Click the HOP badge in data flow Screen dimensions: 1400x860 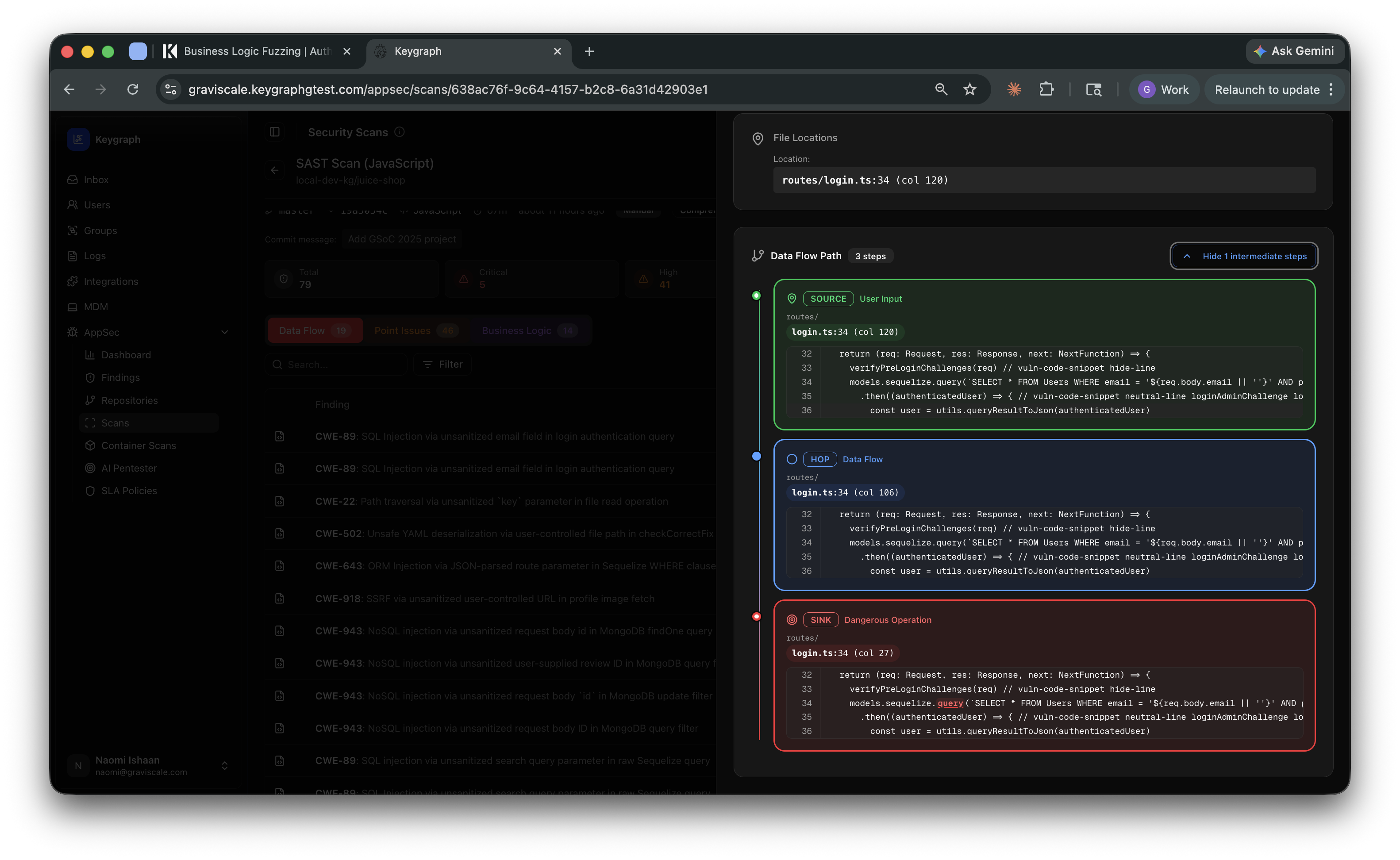click(x=819, y=459)
